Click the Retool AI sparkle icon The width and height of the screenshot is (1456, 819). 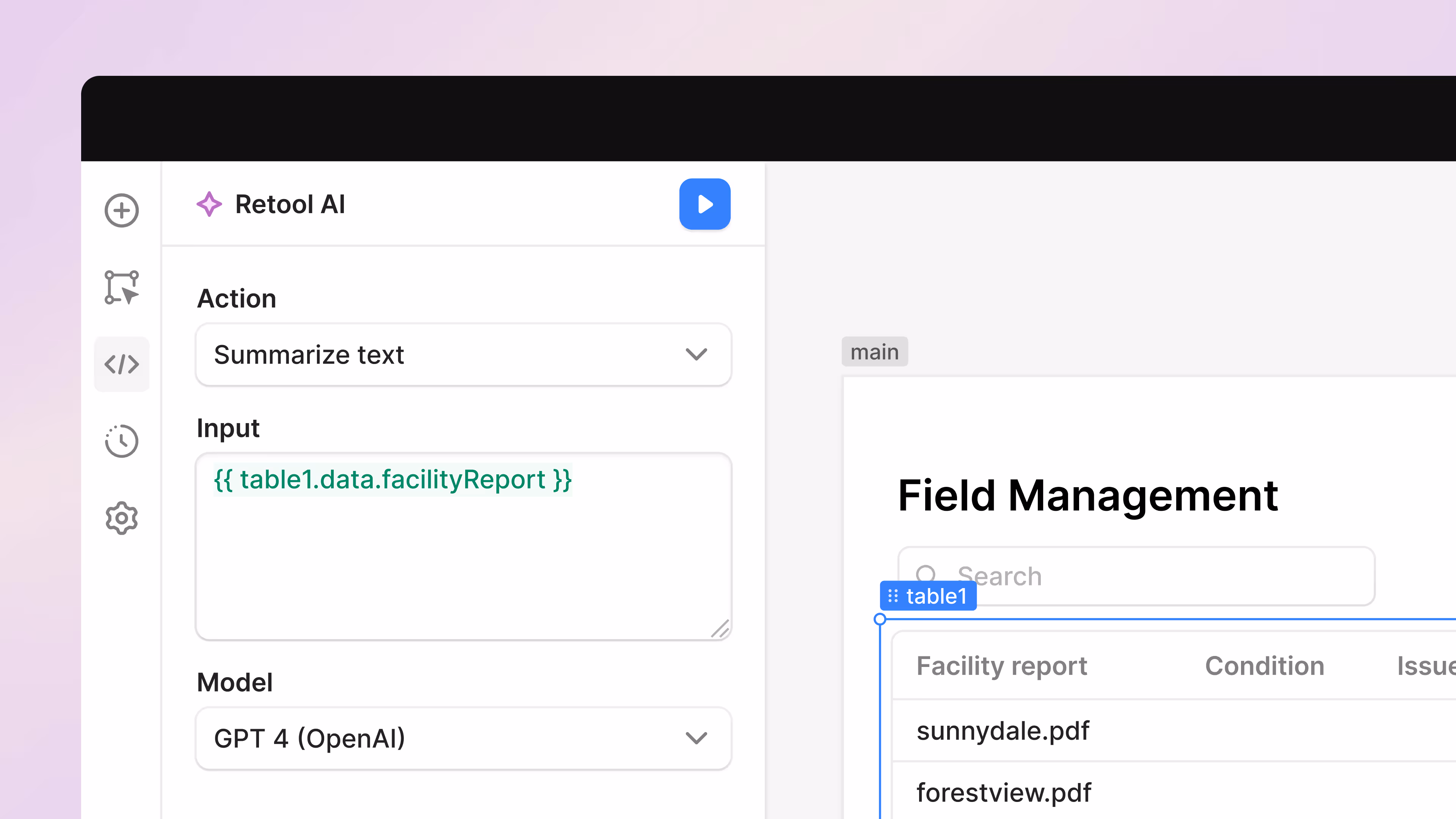click(x=209, y=204)
